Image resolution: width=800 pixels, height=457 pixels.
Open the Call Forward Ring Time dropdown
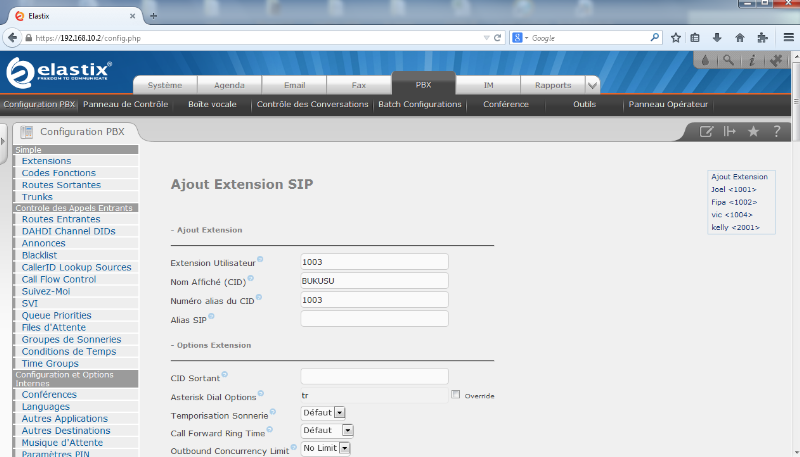[327, 430]
